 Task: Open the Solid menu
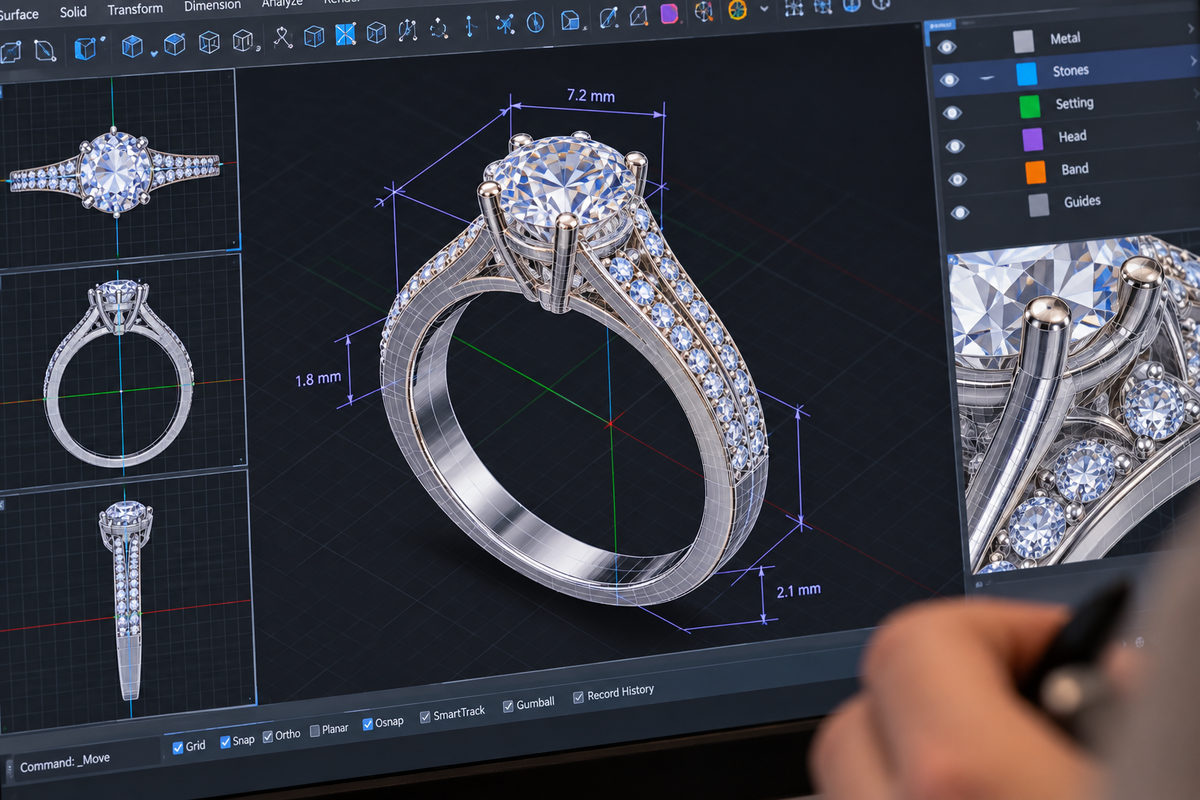click(x=73, y=12)
